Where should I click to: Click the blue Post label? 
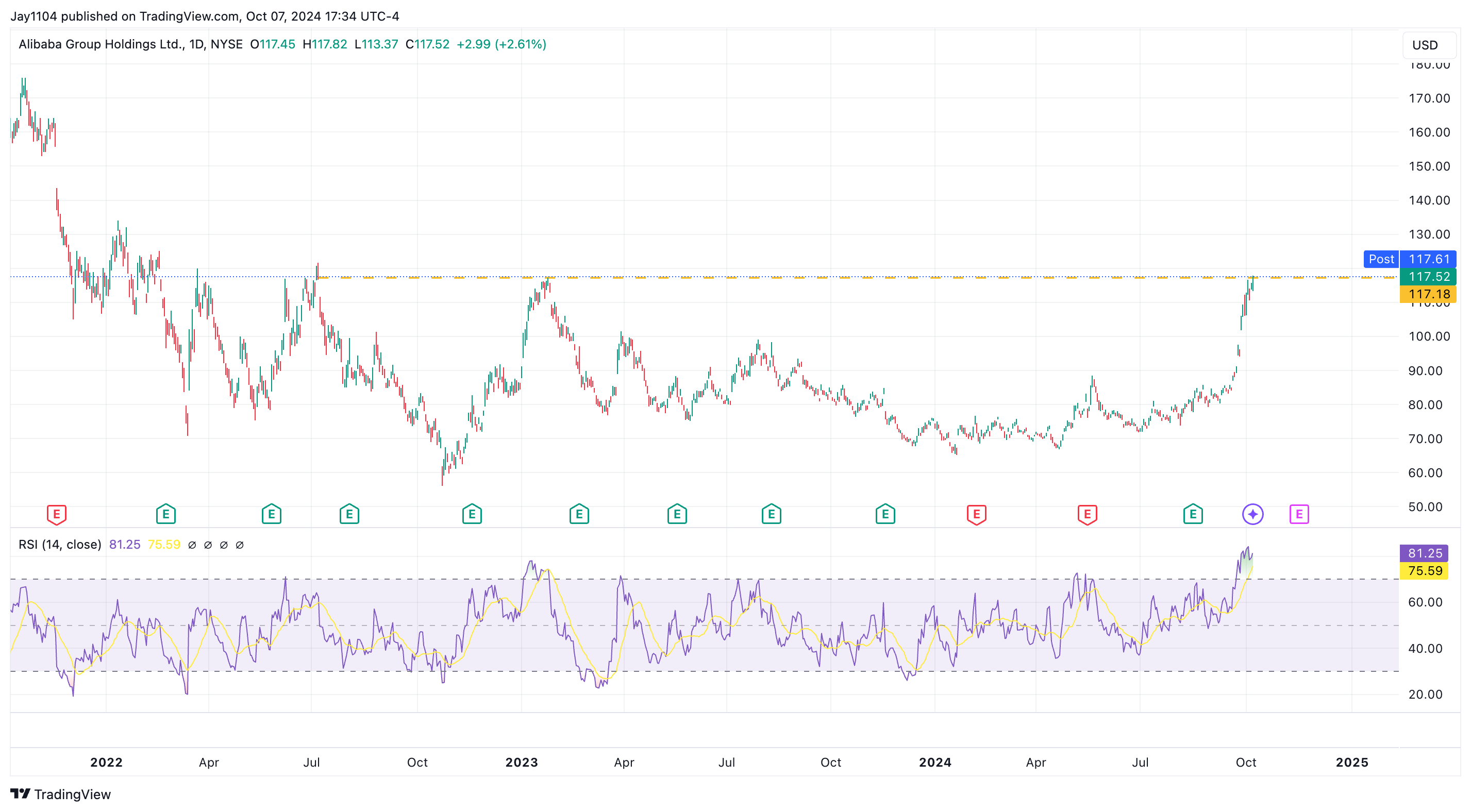[x=1381, y=259]
